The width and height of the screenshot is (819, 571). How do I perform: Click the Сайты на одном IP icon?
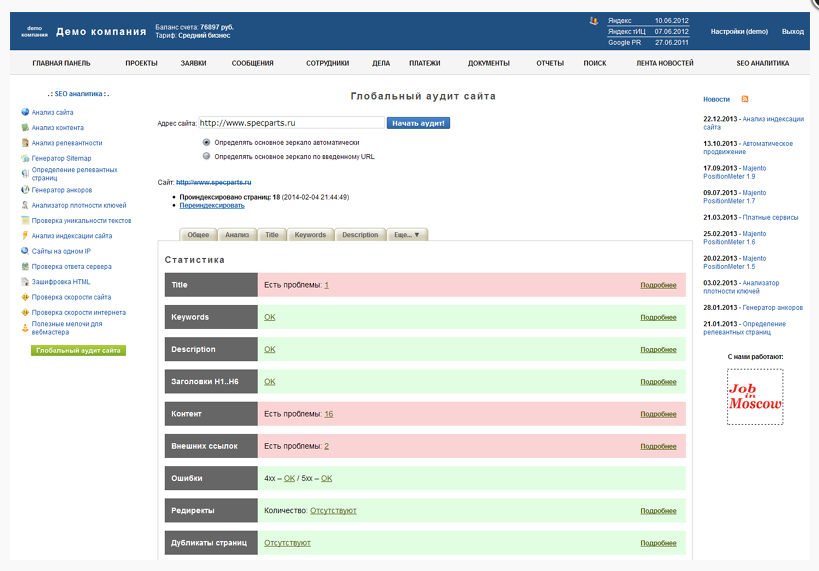tap(25, 251)
